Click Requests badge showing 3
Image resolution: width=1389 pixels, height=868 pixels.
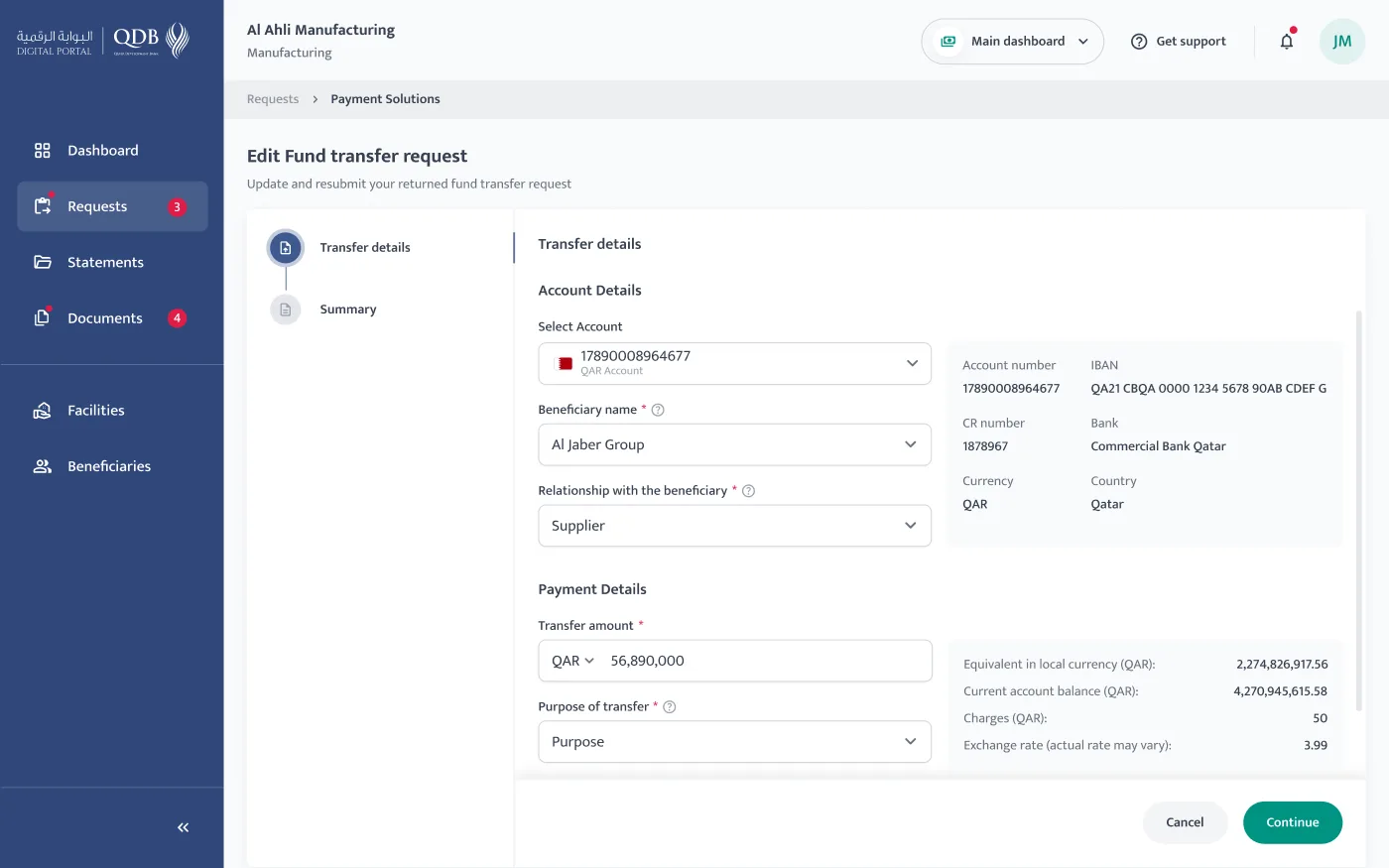point(177,207)
